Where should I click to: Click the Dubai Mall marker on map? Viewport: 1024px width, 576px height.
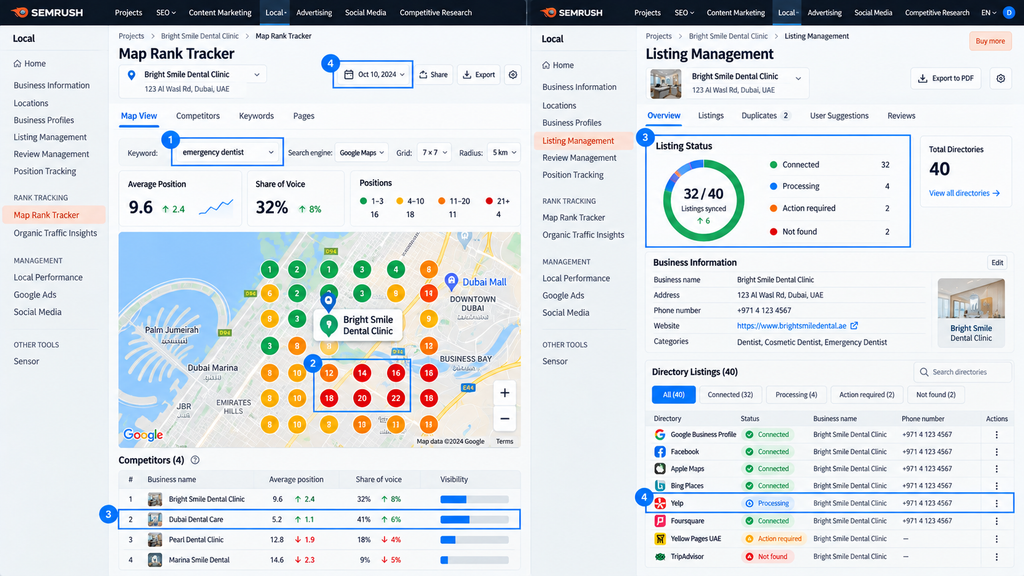click(451, 281)
